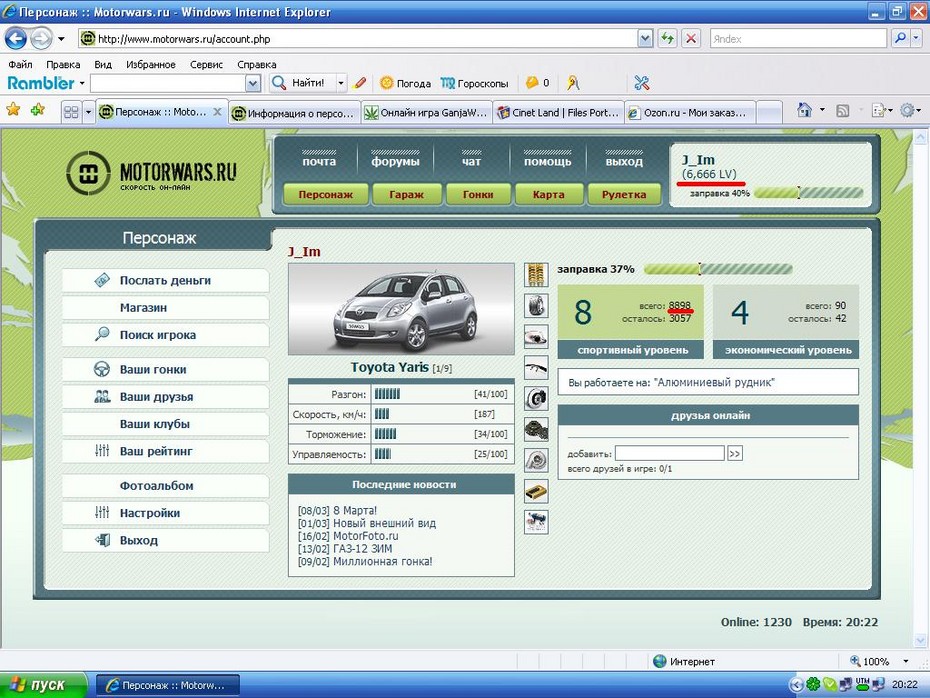The width and height of the screenshot is (930, 698).
Task: Click the green Карта button
Action: click(x=549, y=195)
